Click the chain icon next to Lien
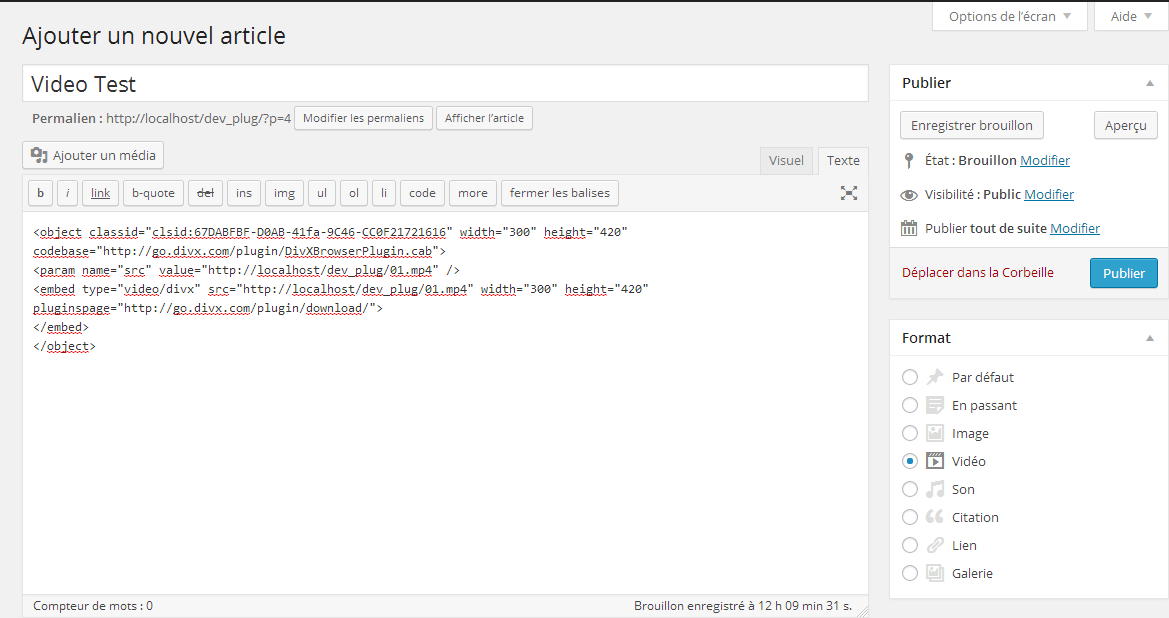 (x=935, y=545)
